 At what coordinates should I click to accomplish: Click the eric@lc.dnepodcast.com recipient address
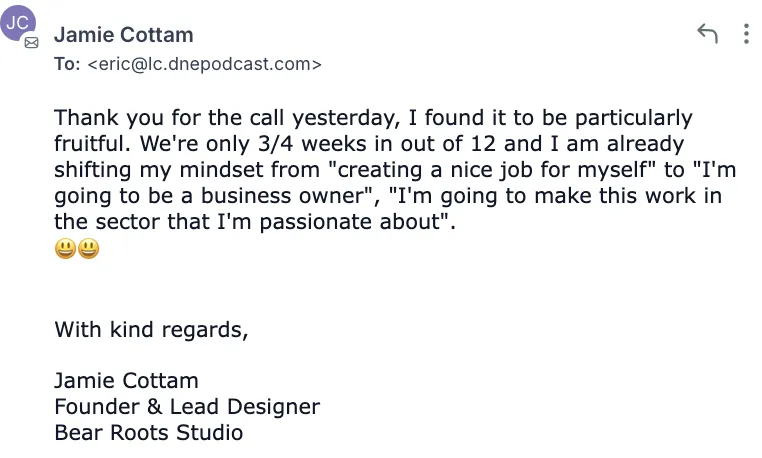[x=205, y=65]
